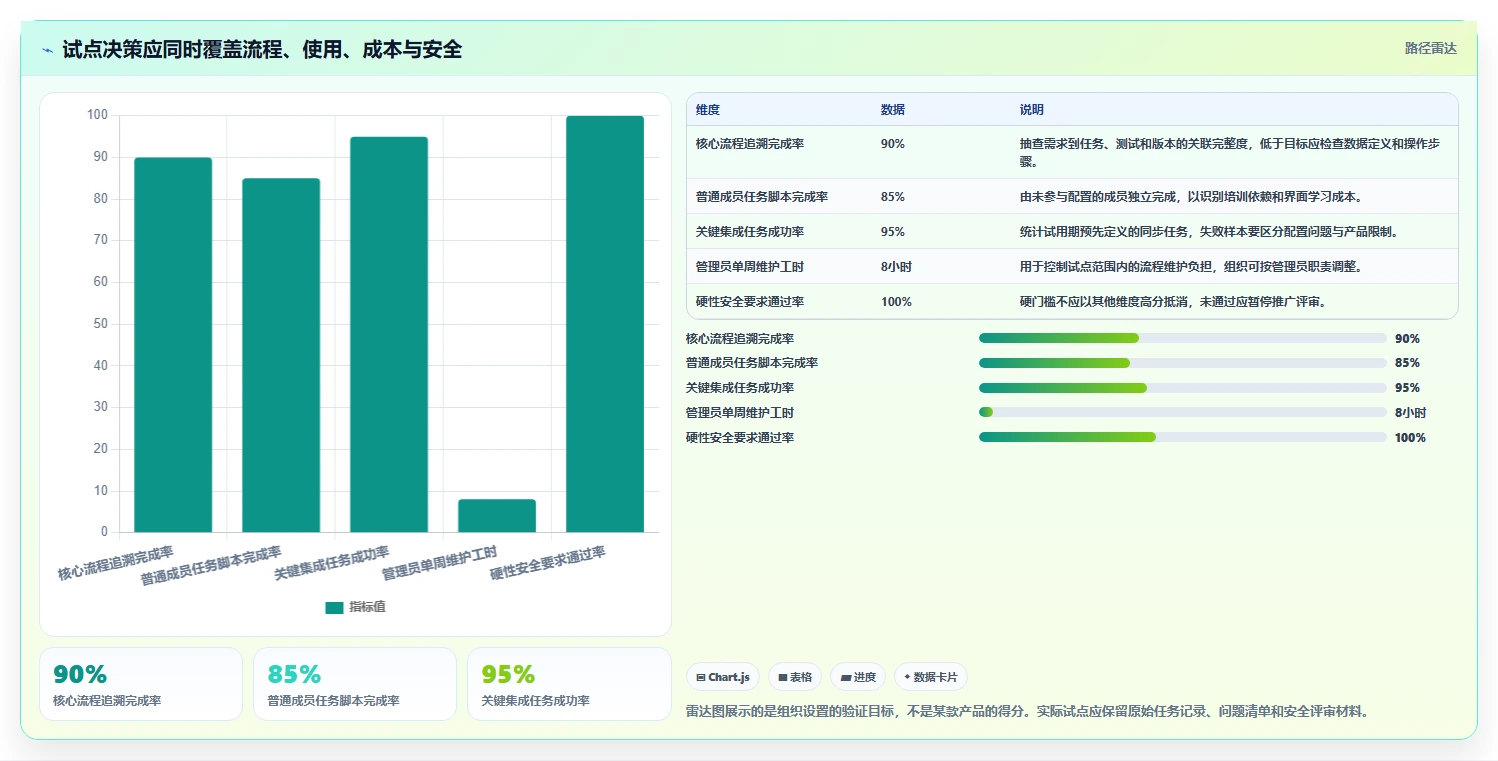Click the Chart.js tag pill

pos(723,677)
